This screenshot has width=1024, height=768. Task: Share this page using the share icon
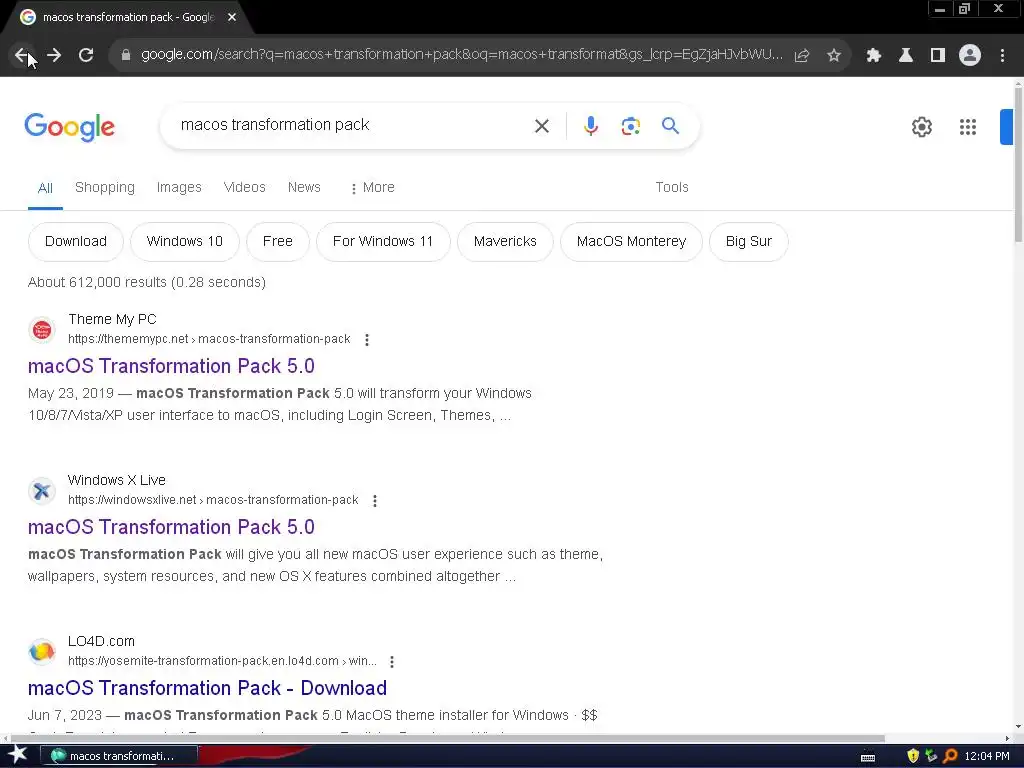[802, 55]
